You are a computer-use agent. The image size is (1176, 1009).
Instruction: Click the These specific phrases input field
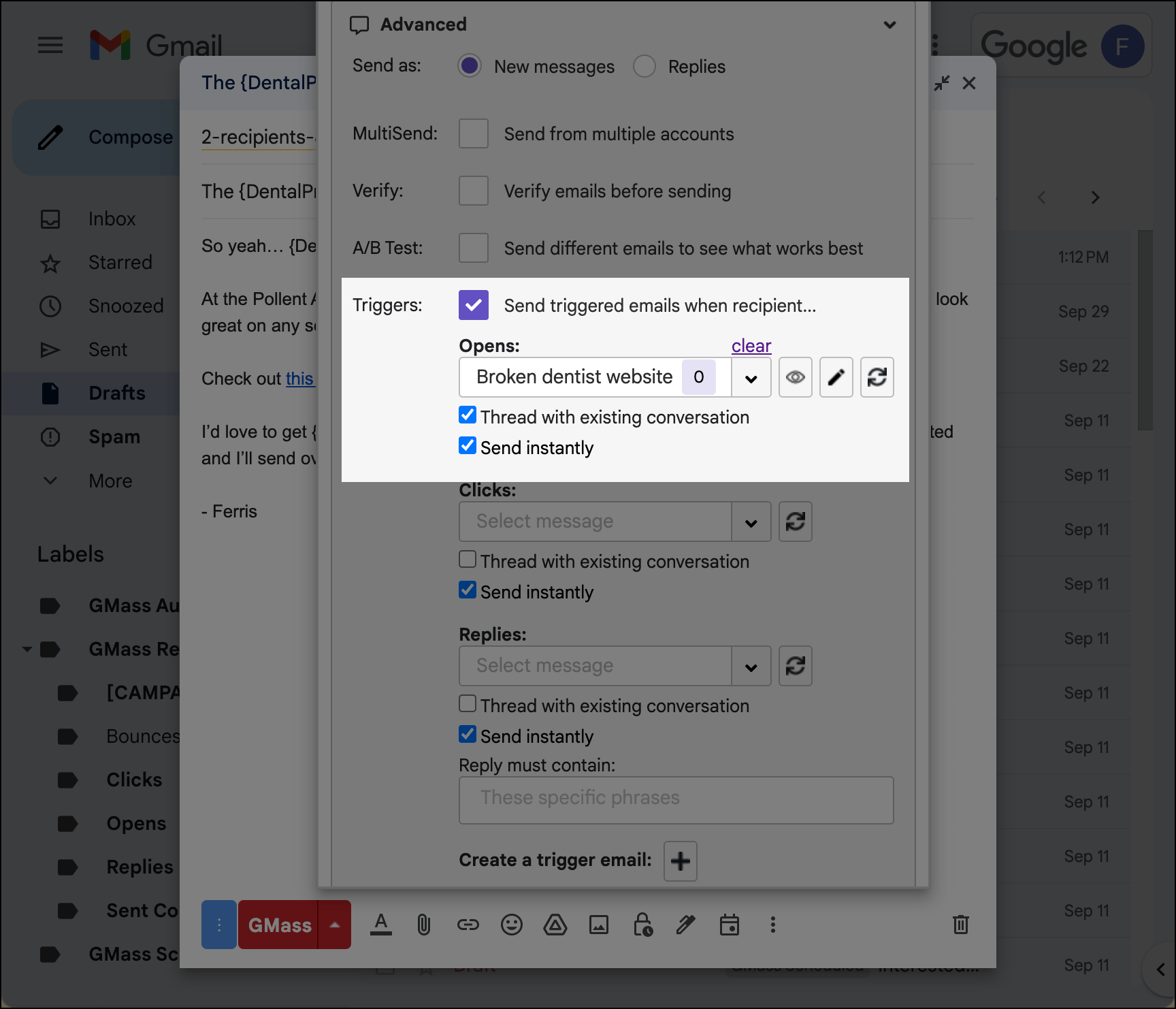click(676, 800)
